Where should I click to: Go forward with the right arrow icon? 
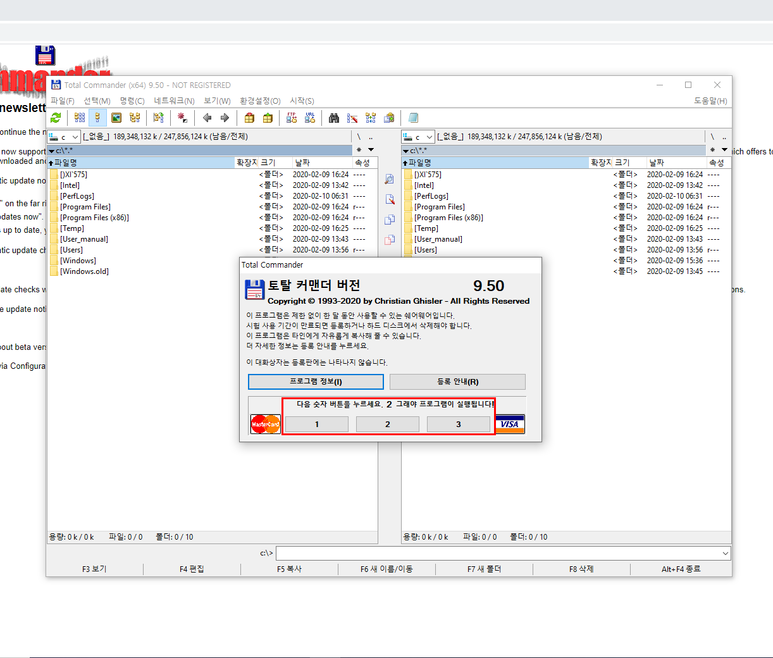click(225, 118)
